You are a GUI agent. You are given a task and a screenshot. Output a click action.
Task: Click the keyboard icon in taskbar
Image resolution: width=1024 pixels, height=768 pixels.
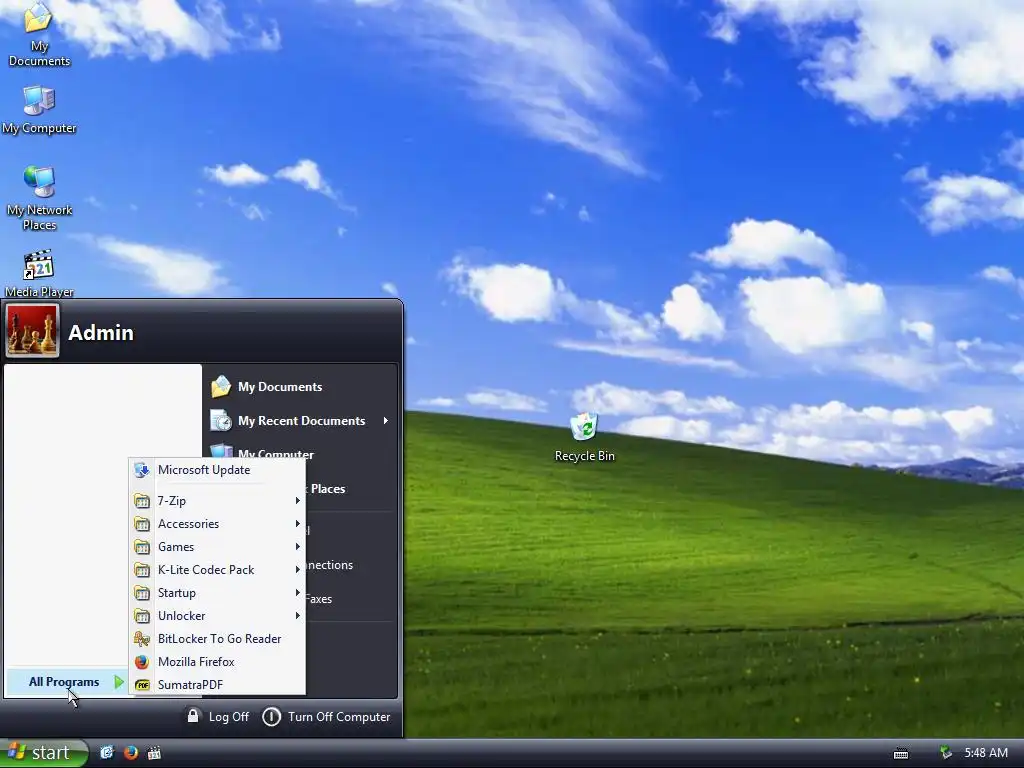pyautogui.click(x=901, y=754)
